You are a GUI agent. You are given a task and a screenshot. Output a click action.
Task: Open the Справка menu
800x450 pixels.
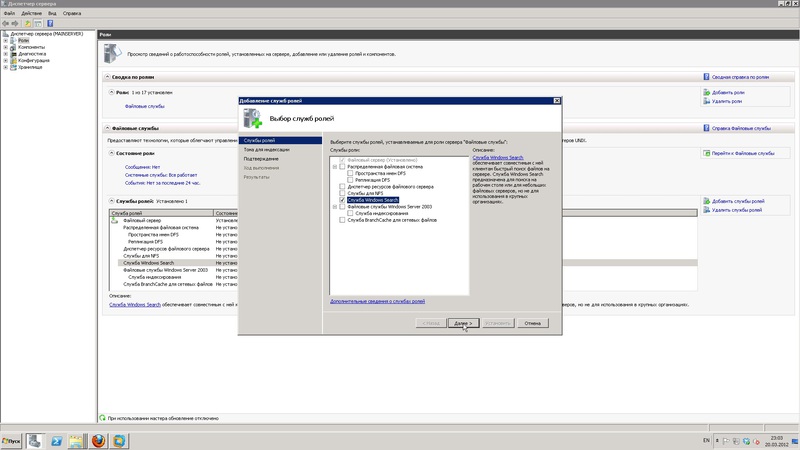click(72, 13)
